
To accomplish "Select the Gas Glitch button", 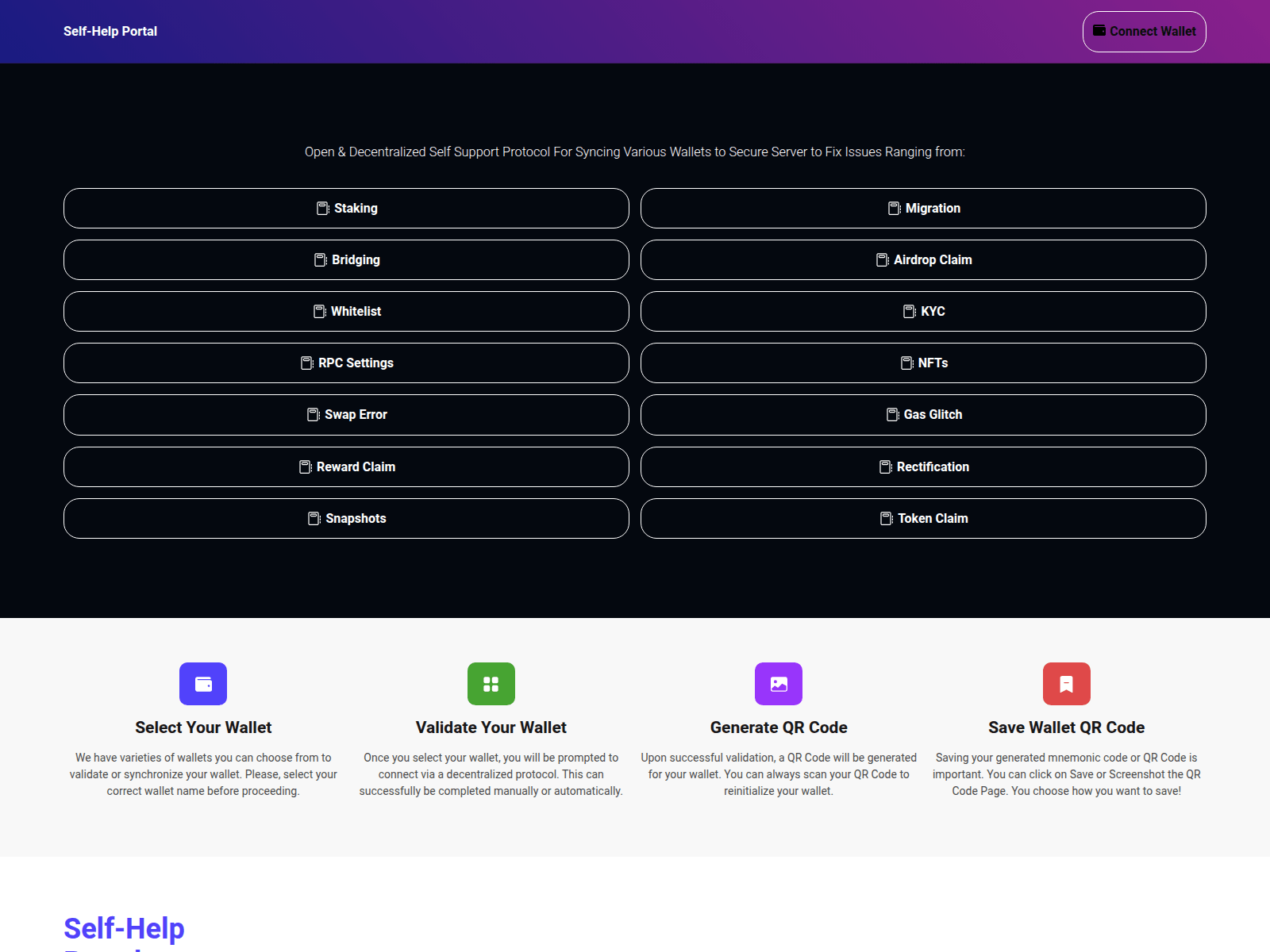I will click(923, 415).
